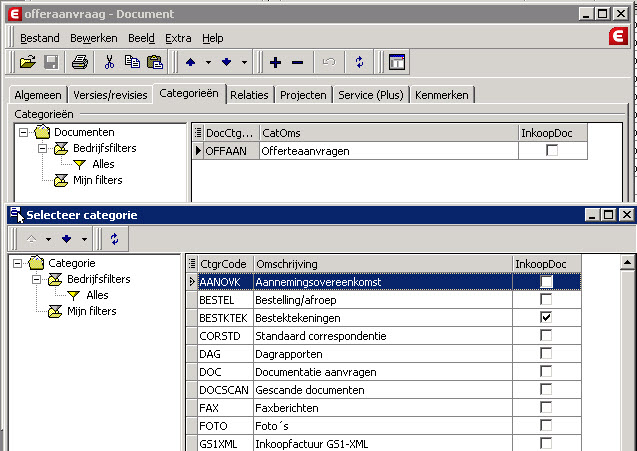Open the Help menu
Screen dimensions: 637x451
[213, 38]
